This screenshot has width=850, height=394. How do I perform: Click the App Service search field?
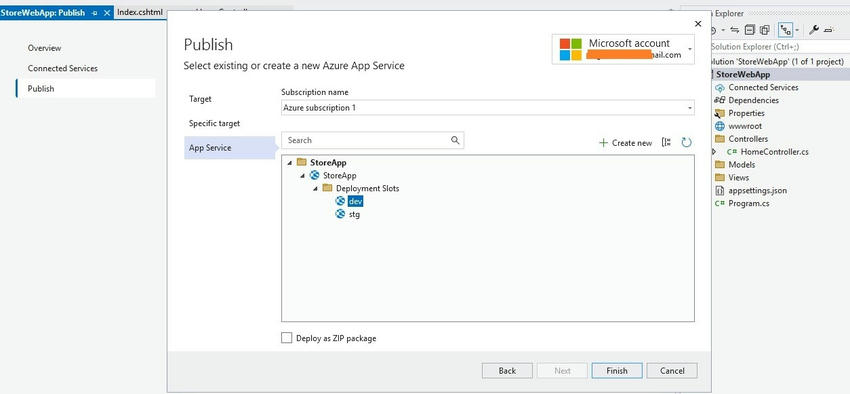[x=372, y=140]
